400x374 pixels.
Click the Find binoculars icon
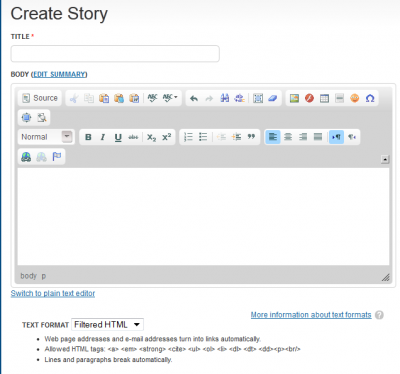[x=224, y=98]
